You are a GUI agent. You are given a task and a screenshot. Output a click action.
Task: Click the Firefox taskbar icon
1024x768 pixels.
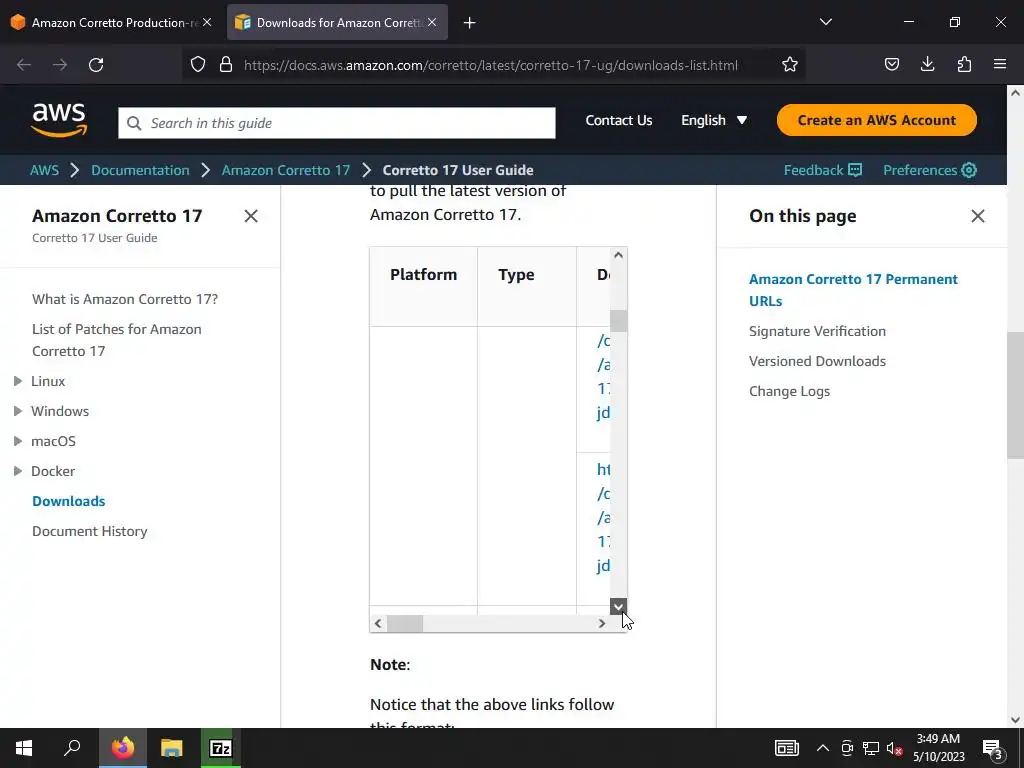click(122, 748)
